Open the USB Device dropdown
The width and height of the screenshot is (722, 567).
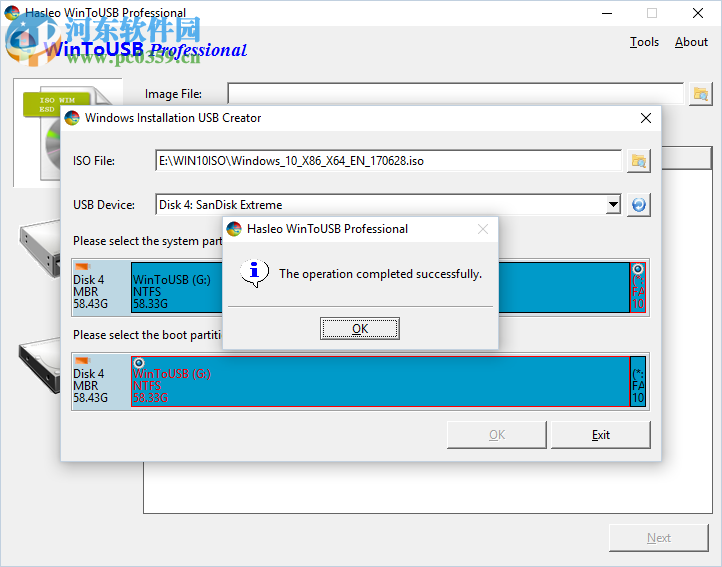pos(613,205)
